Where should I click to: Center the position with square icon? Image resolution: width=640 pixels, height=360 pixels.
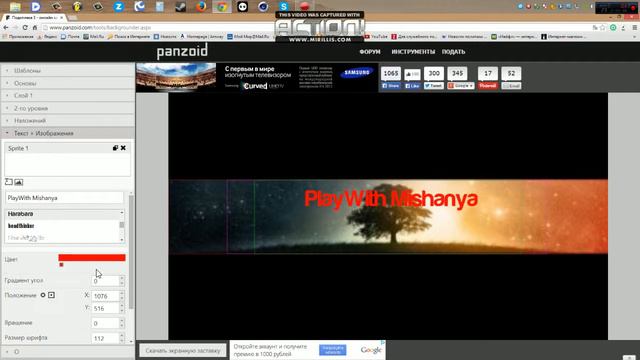pos(51,295)
